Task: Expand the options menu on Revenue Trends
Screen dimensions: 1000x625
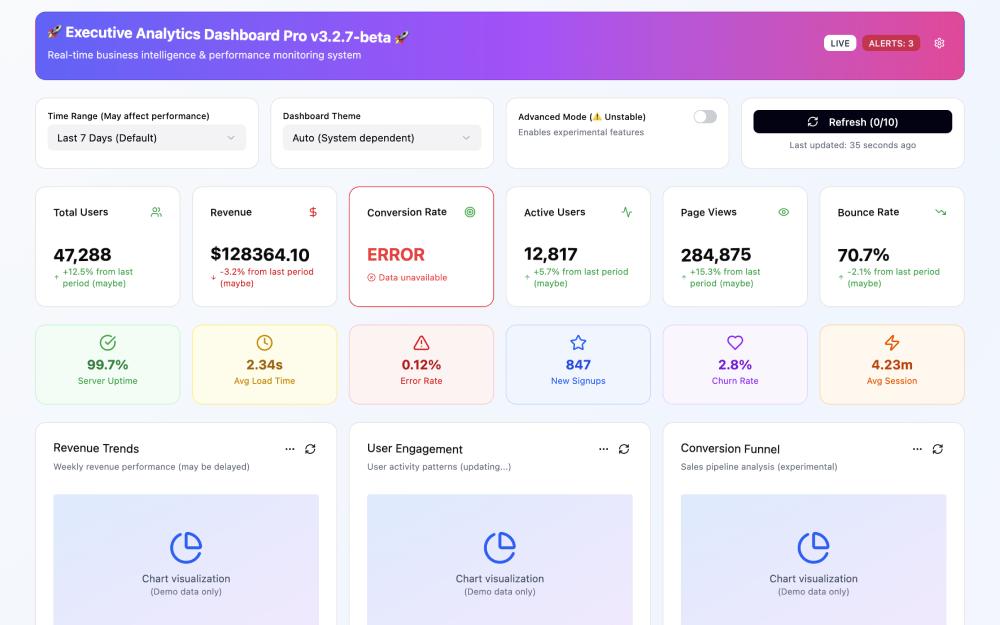Action: 290,449
